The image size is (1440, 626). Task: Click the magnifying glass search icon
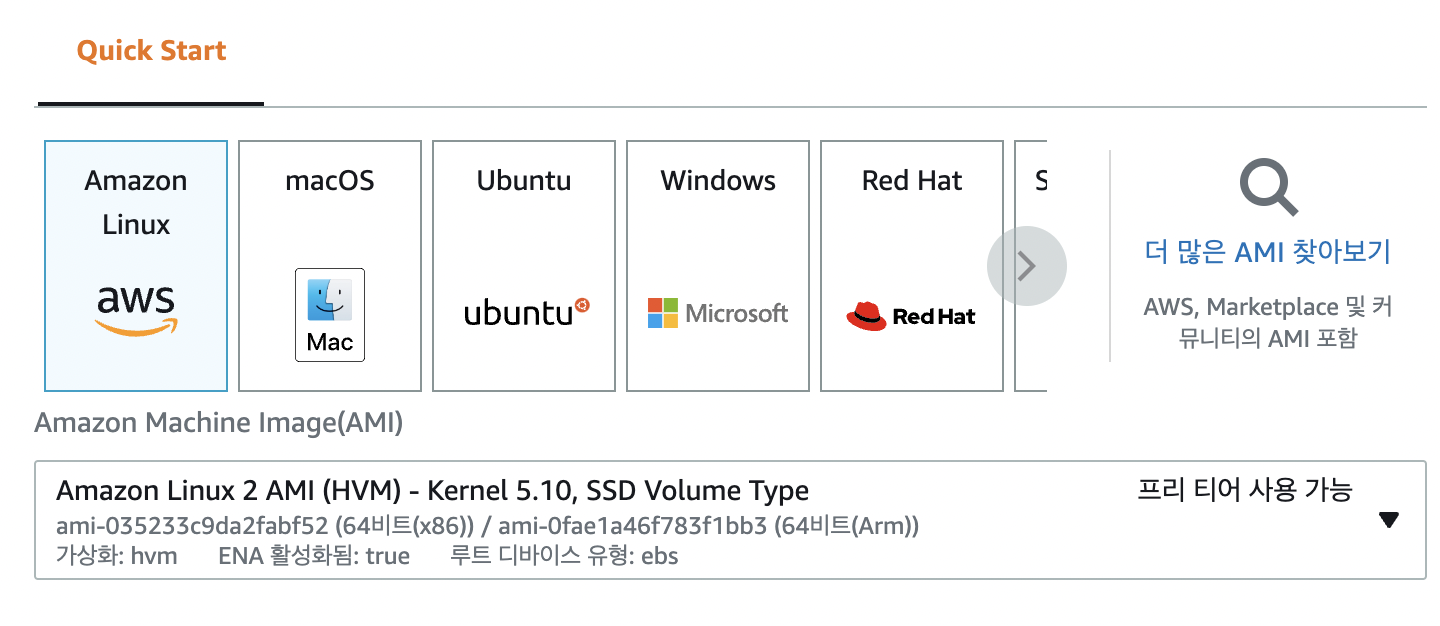pos(1269,189)
